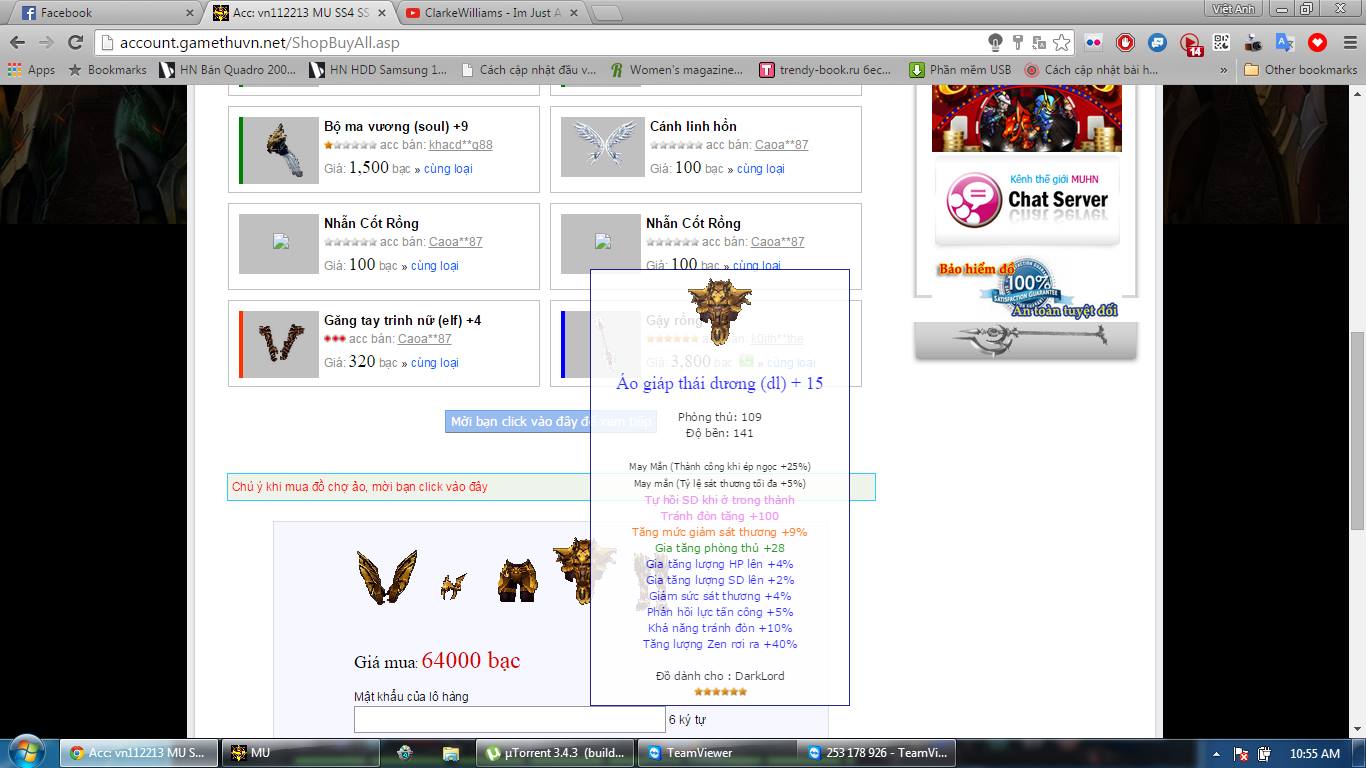Viewport: 1366px width, 768px height.
Task: Click the Mật khẩu của lô hàng password field
Action: tap(509, 719)
